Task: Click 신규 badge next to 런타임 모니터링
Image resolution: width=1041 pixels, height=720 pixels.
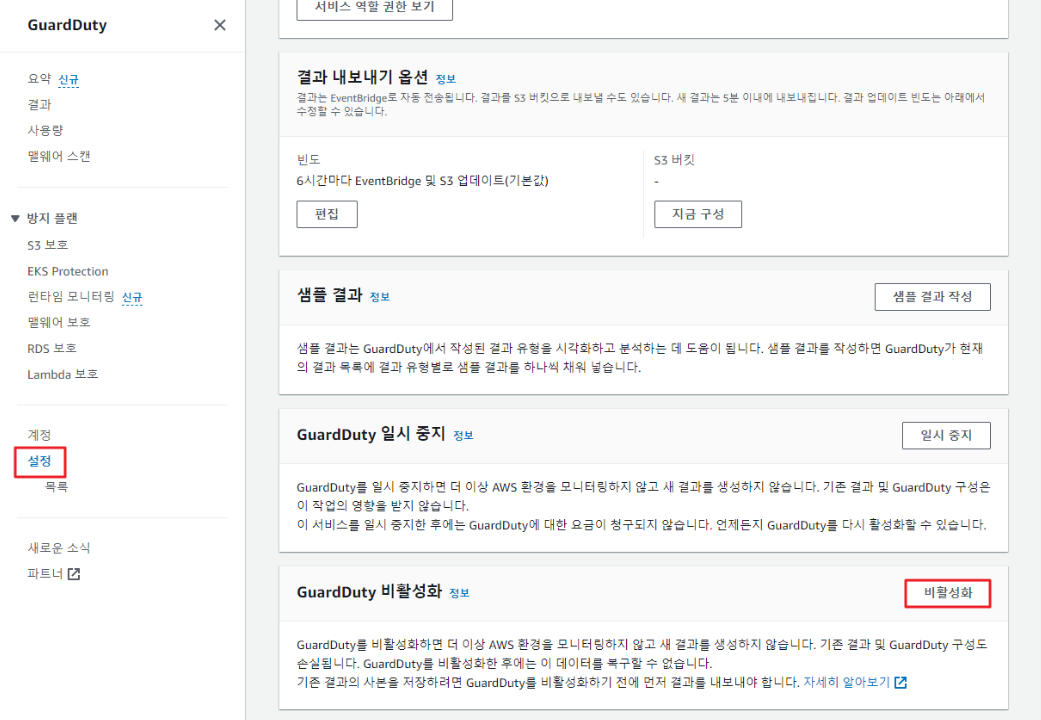Action: [132, 297]
